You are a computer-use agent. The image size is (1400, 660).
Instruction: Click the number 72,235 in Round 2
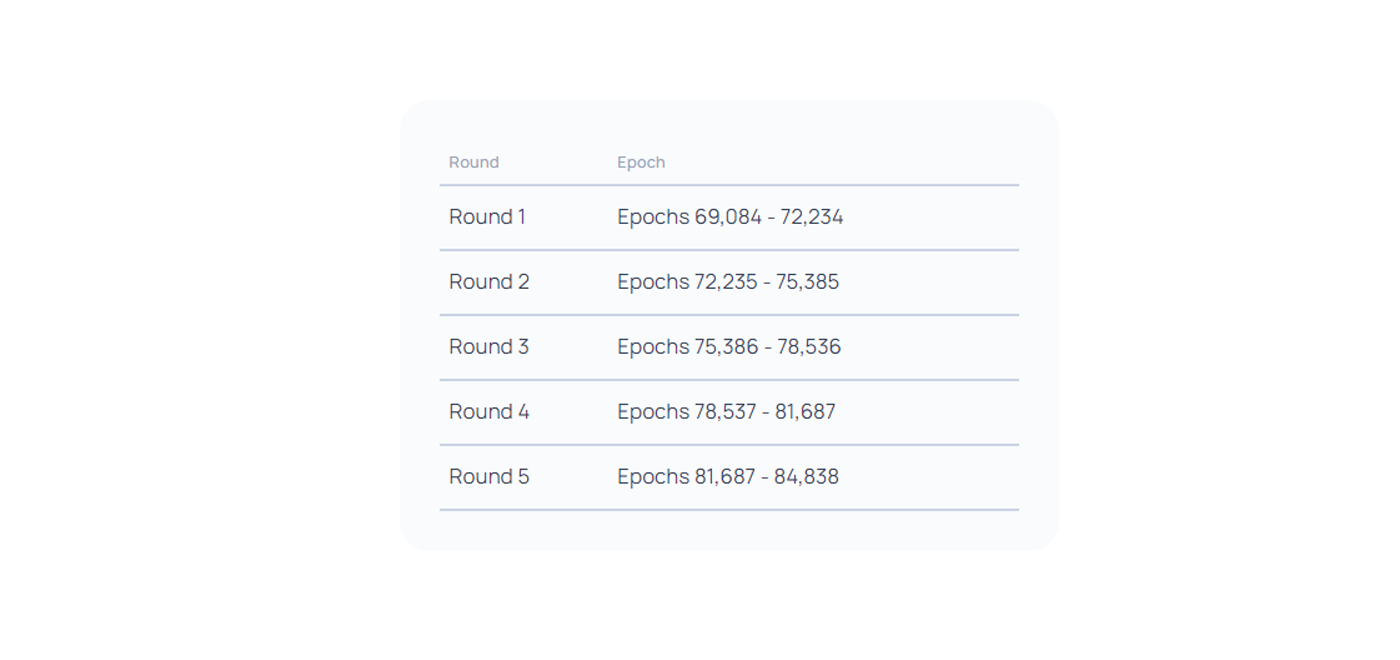pyautogui.click(x=726, y=282)
